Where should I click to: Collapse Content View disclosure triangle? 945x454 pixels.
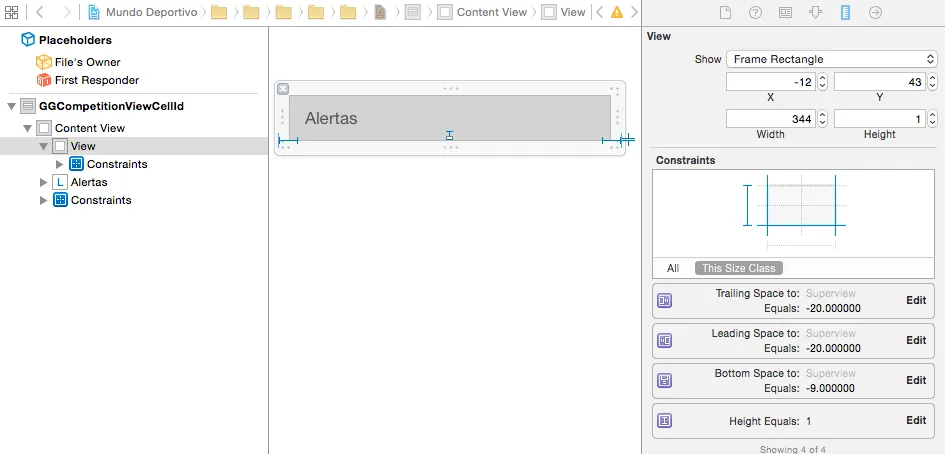[x=27, y=128]
